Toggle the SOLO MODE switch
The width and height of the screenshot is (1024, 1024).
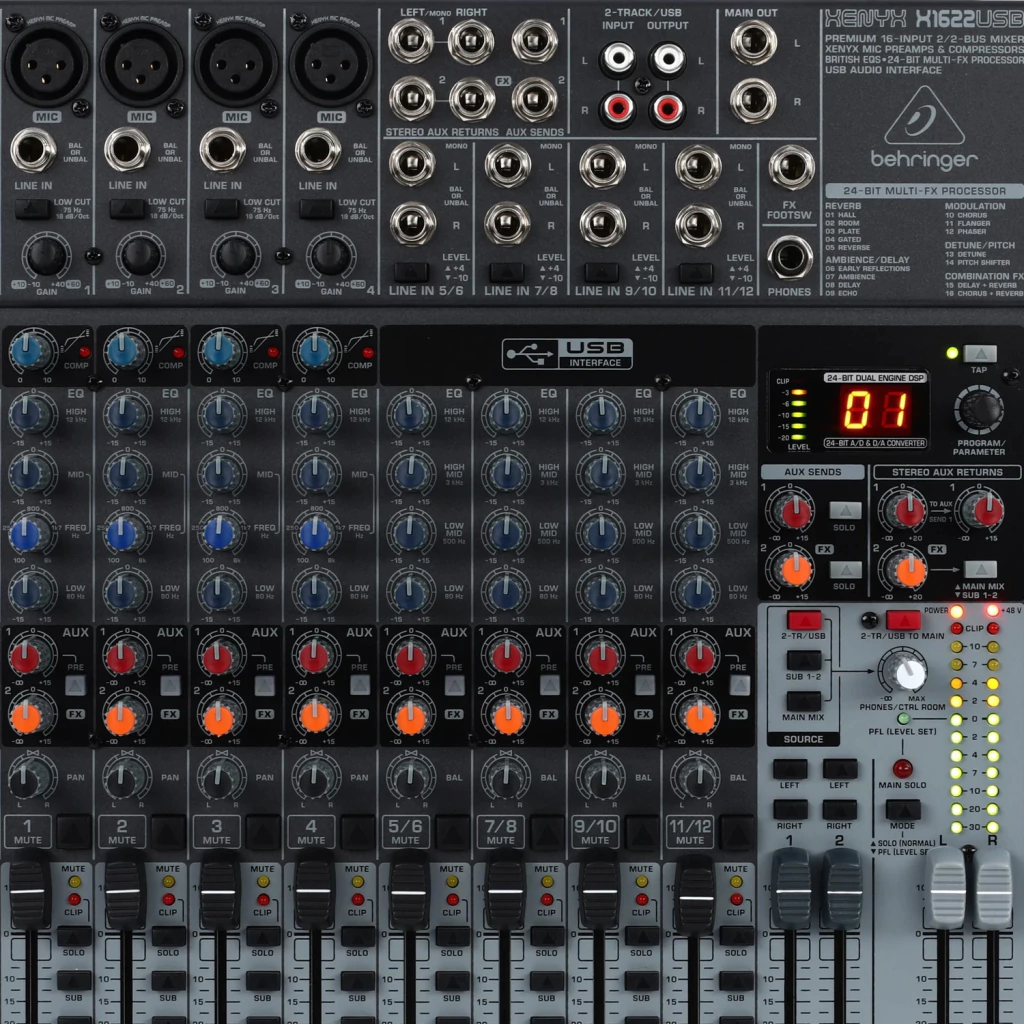coord(903,810)
